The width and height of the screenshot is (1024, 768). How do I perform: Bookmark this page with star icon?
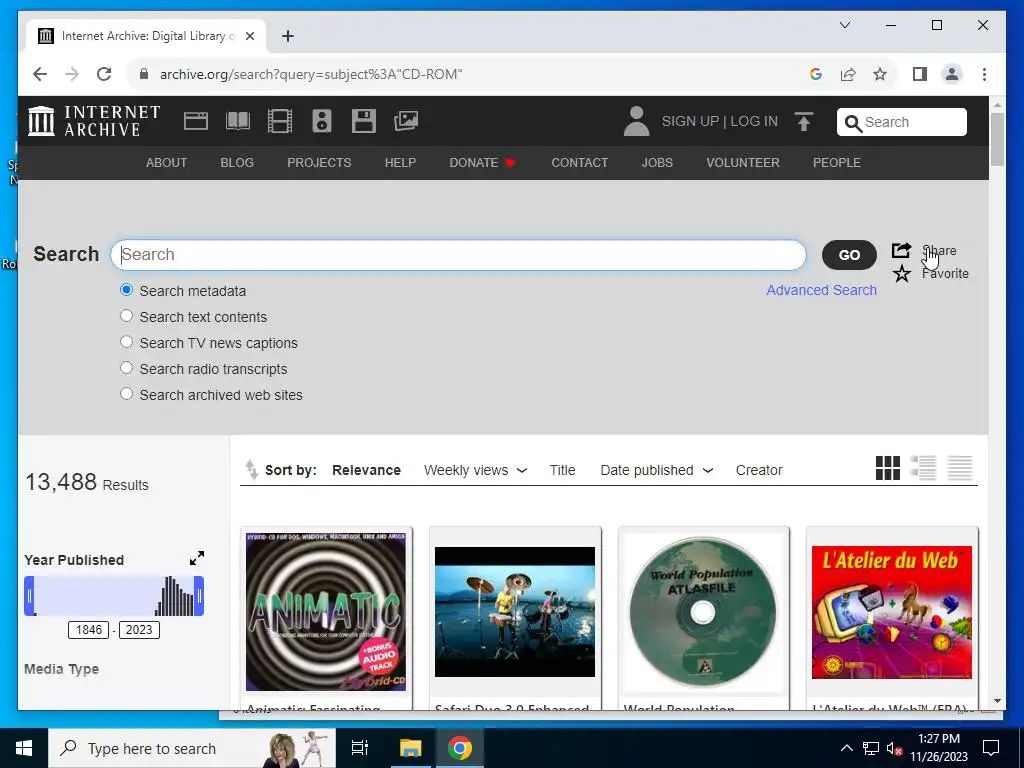[x=880, y=74]
